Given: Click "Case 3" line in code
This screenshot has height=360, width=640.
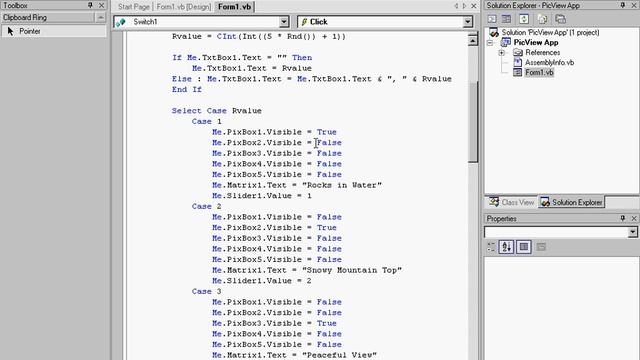Looking at the screenshot, I should tap(207, 291).
